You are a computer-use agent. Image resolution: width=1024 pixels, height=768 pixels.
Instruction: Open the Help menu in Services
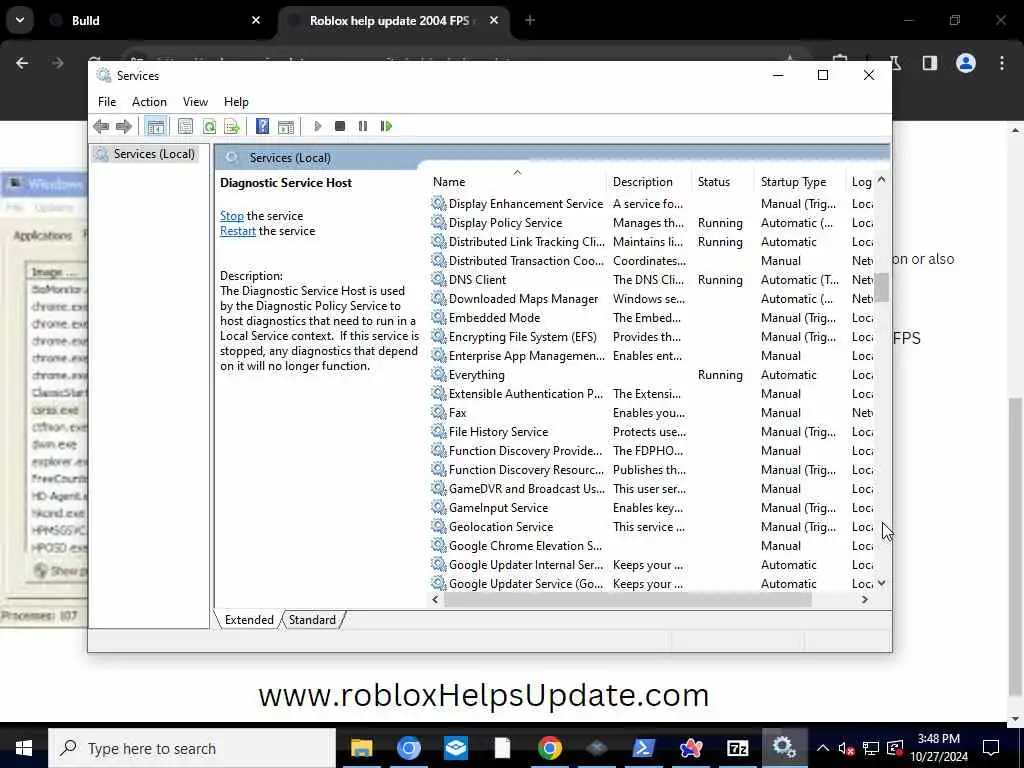click(236, 102)
